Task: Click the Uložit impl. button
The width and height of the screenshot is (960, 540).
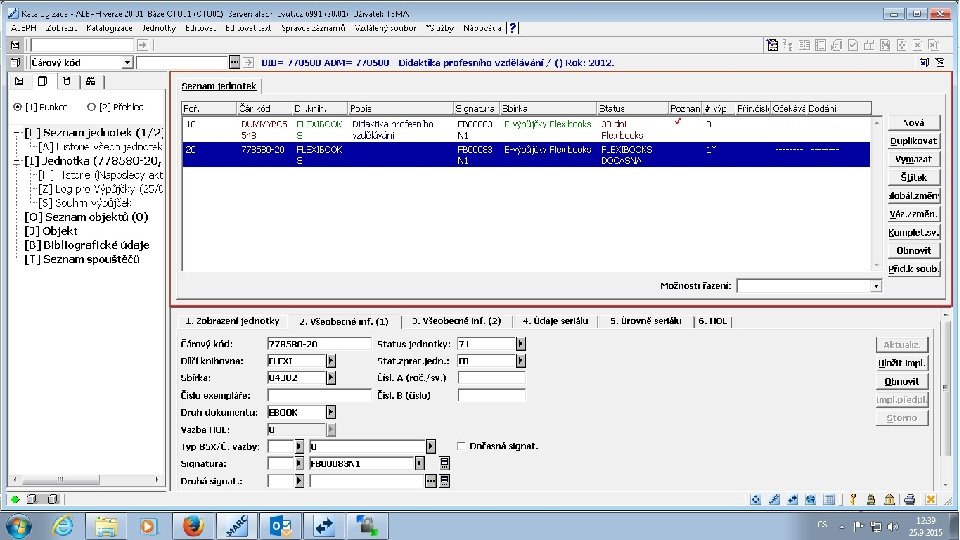Action: (902, 363)
